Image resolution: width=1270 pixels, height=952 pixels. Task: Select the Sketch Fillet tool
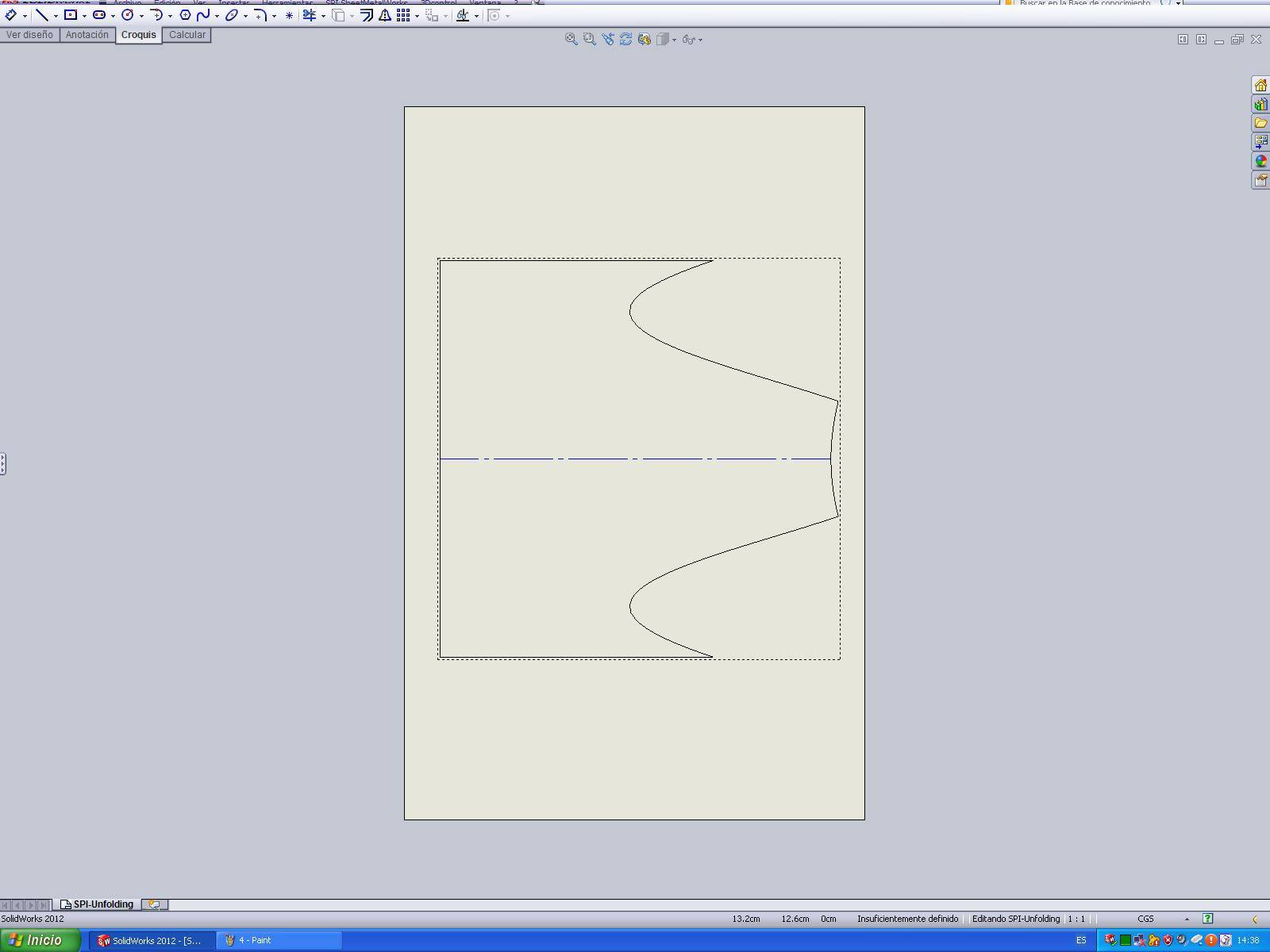[x=260, y=15]
